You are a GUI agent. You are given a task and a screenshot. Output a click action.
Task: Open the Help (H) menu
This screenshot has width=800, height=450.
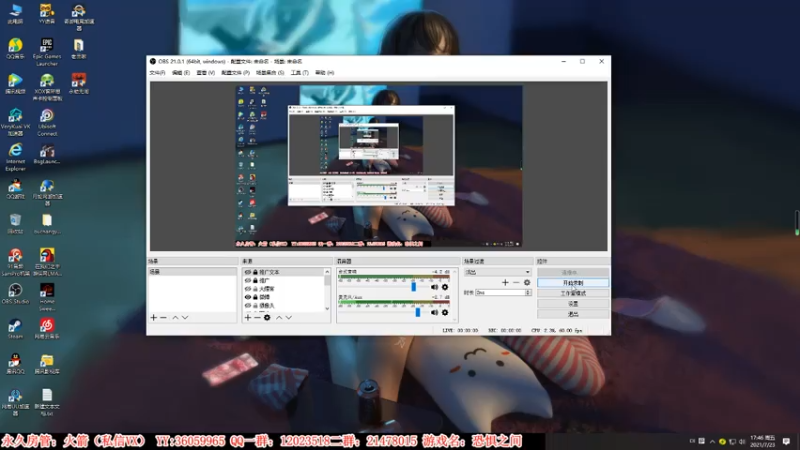[x=324, y=73]
